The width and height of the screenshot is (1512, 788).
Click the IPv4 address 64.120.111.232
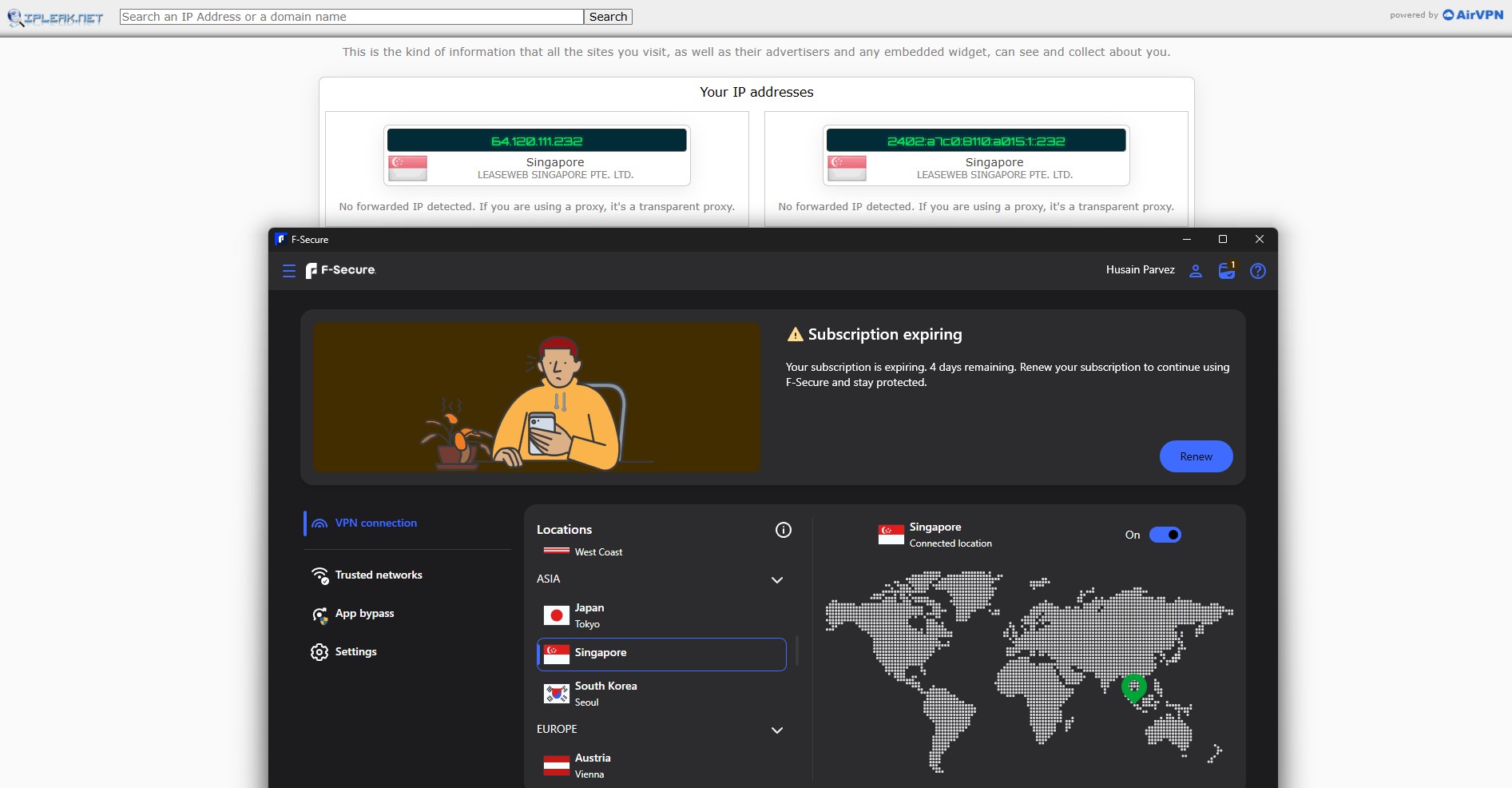coord(537,141)
